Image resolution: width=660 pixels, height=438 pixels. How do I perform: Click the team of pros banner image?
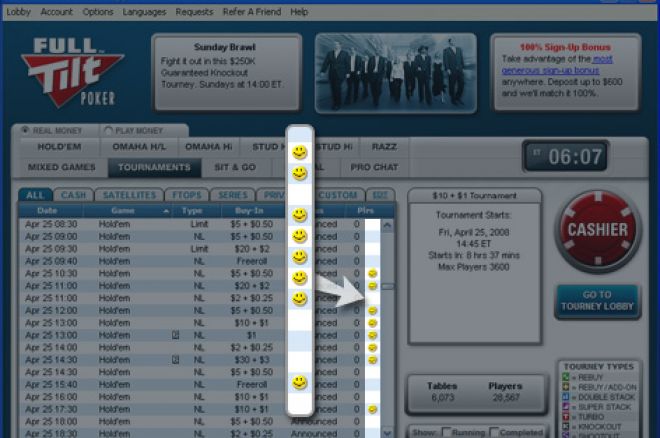tap(396, 73)
